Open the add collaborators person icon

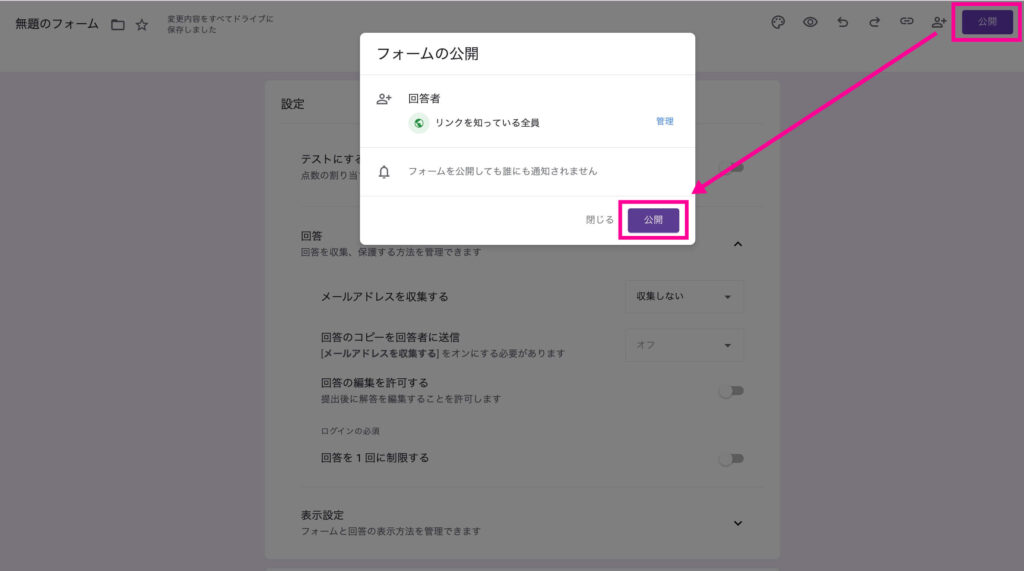[x=938, y=22]
